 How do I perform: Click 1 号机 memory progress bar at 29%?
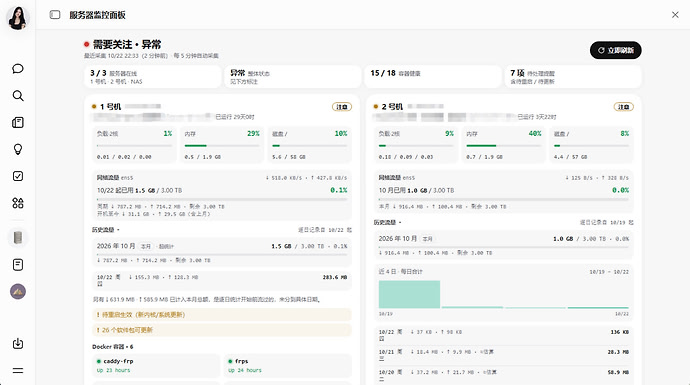(222, 146)
